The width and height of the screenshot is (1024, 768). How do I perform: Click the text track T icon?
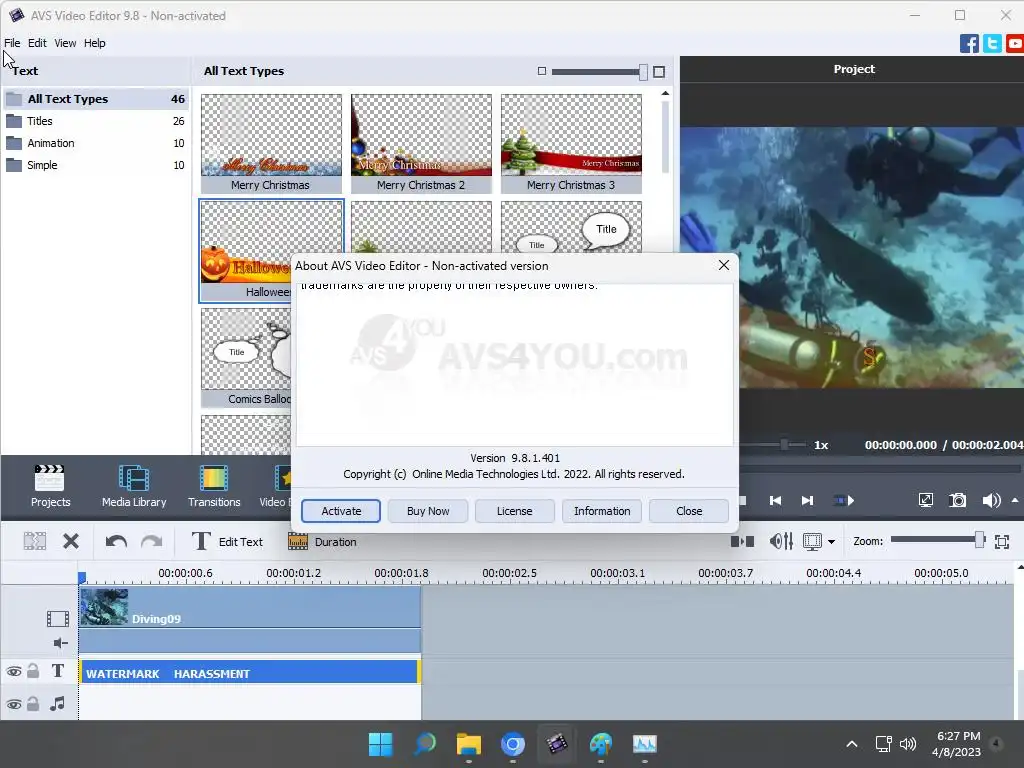coord(57,671)
